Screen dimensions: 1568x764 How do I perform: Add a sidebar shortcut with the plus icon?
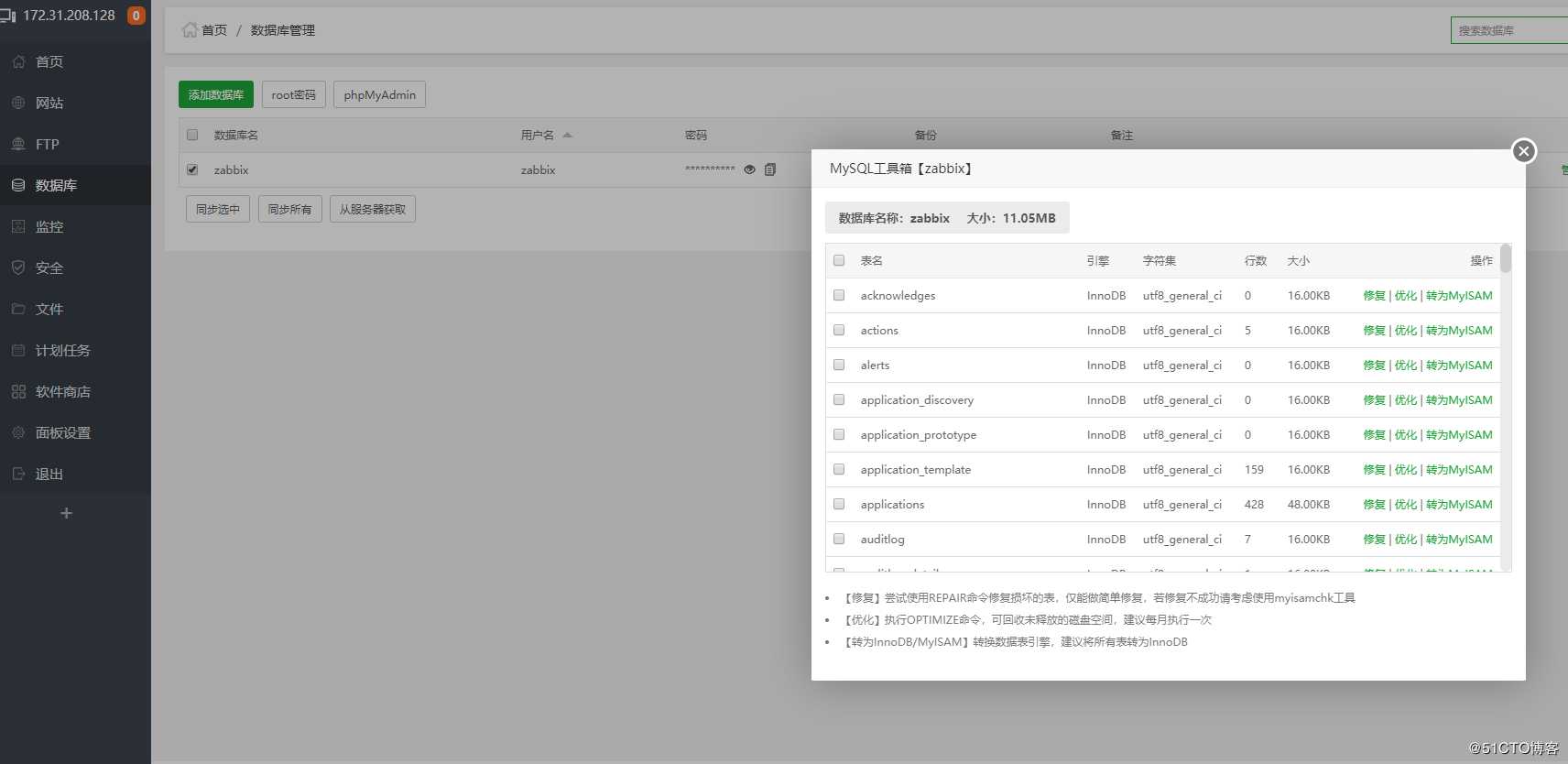66,513
